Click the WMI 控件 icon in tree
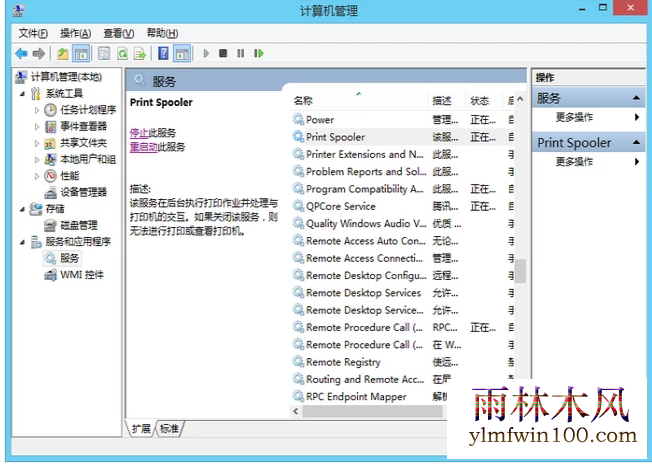 coord(50,275)
